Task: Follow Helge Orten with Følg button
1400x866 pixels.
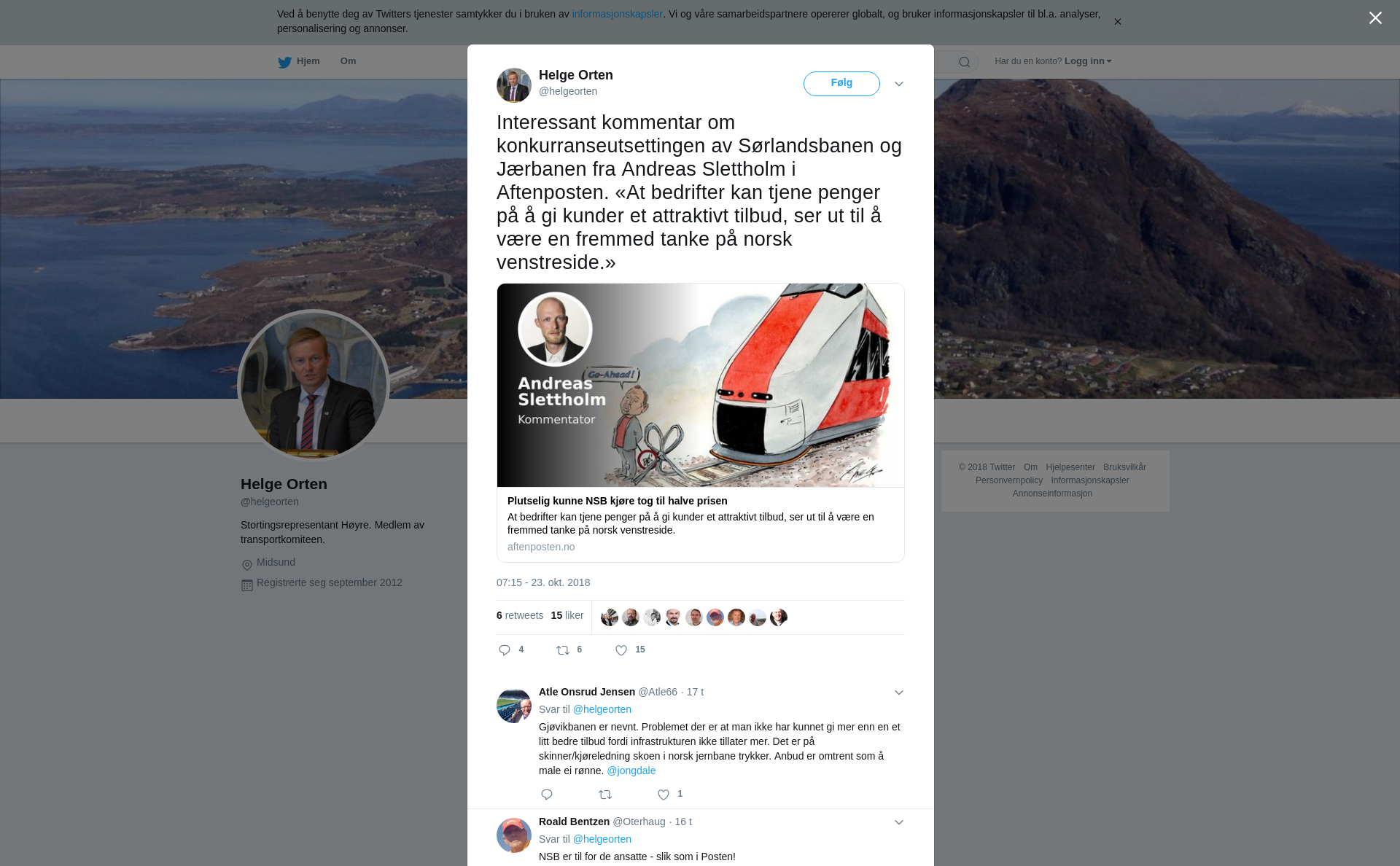Action: pyautogui.click(x=841, y=83)
